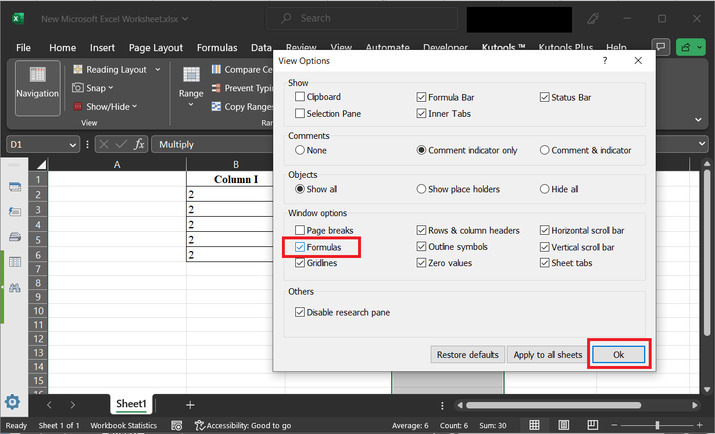Click the column list sidebar icon
The height and width of the screenshot is (434, 715).
click(15, 262)
